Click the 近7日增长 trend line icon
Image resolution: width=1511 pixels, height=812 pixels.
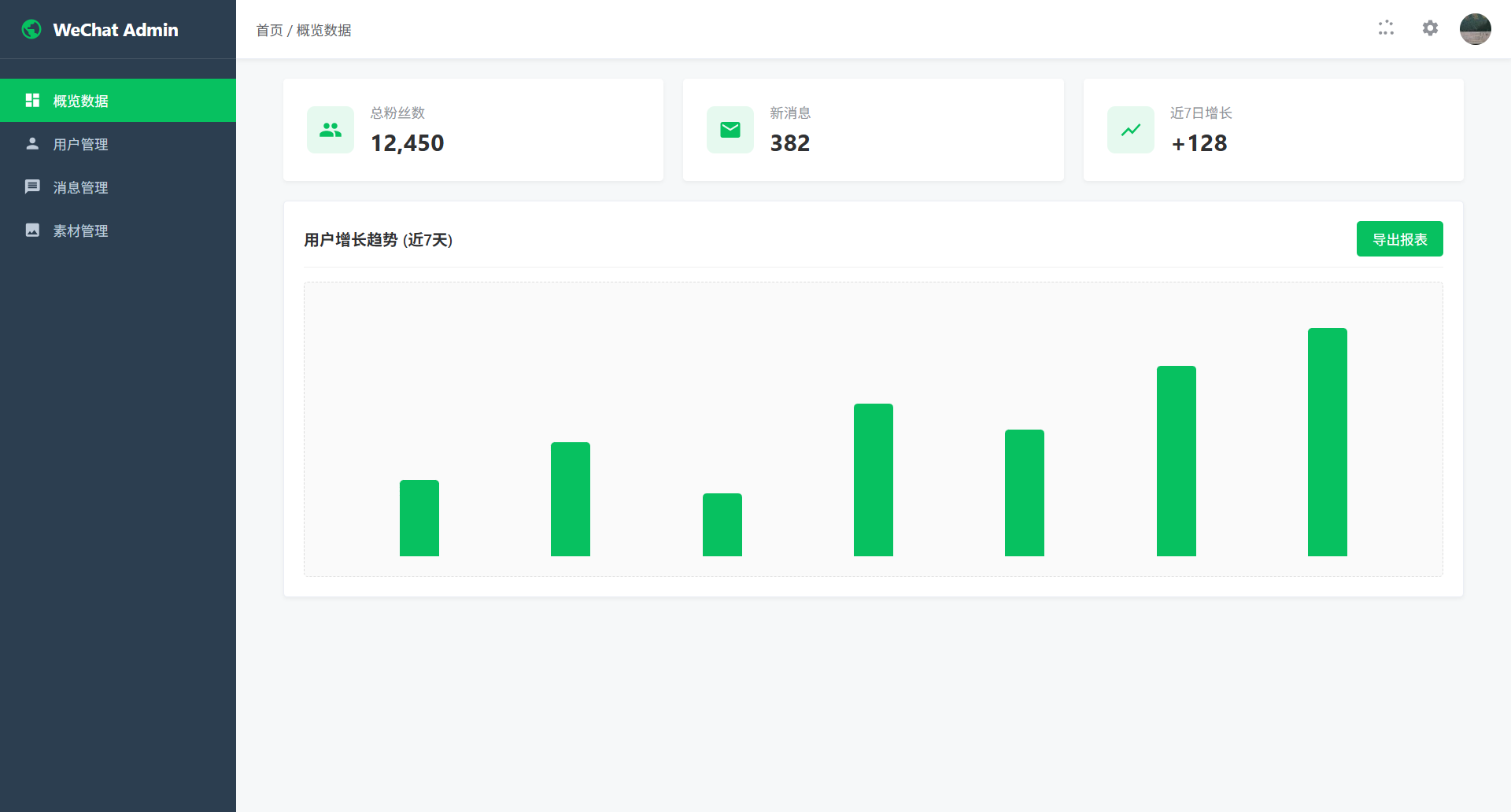(1130, 130)
